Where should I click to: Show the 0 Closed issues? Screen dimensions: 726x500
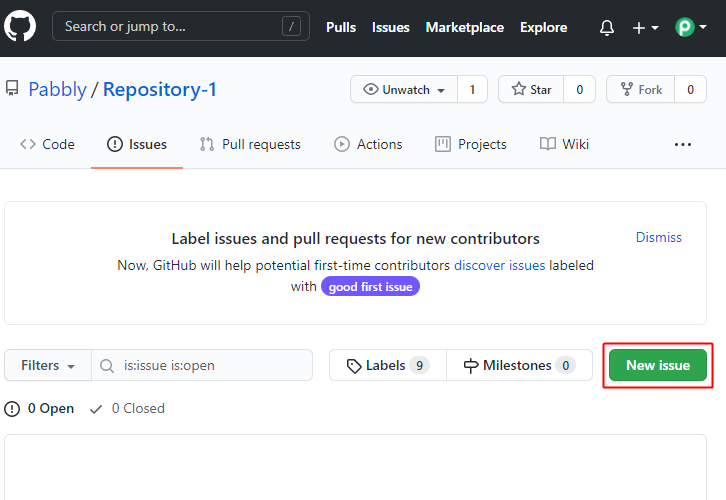127,409
